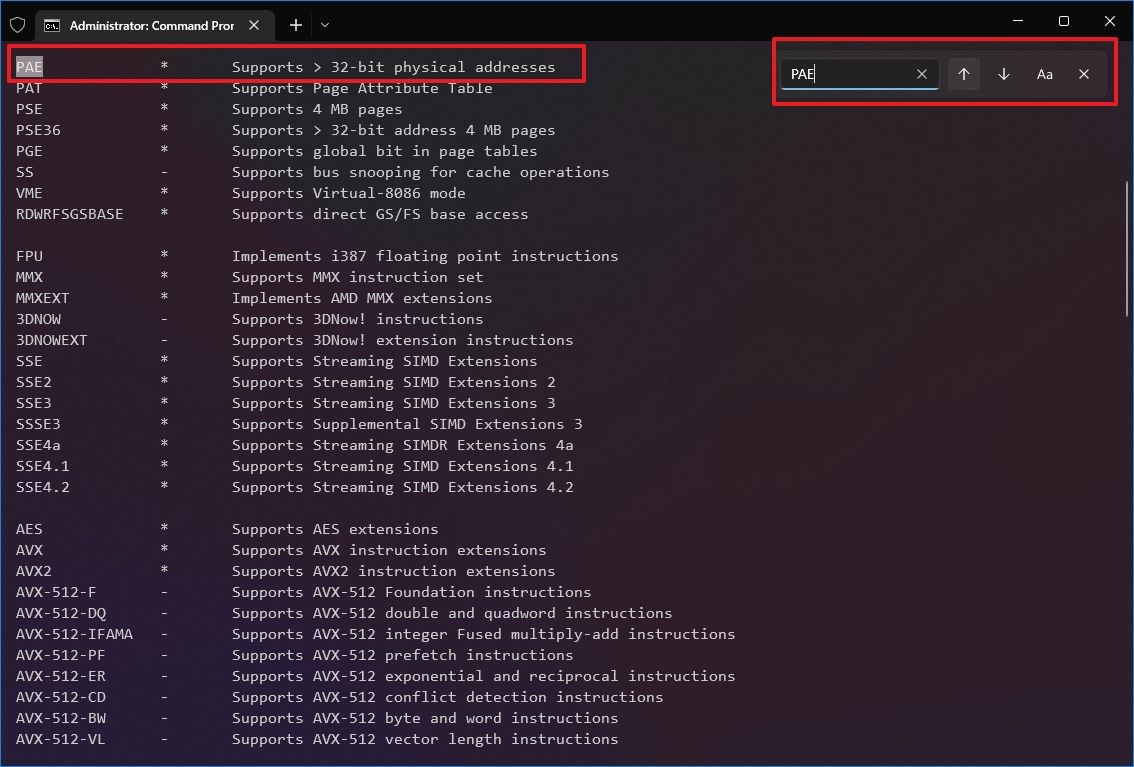Click the SSE4.2 feature line
Image resolution: width=1134 pixels, height=767 pixels.
(x=42, y=487)
